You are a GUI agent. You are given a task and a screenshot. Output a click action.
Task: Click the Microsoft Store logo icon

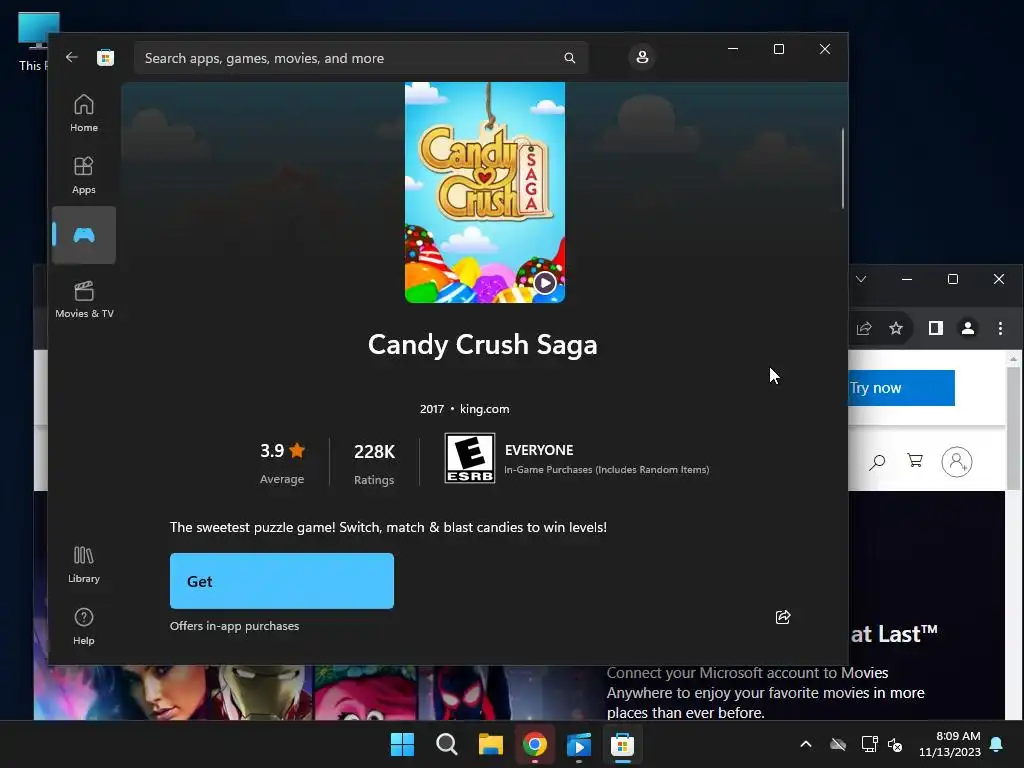pos(105,57)
